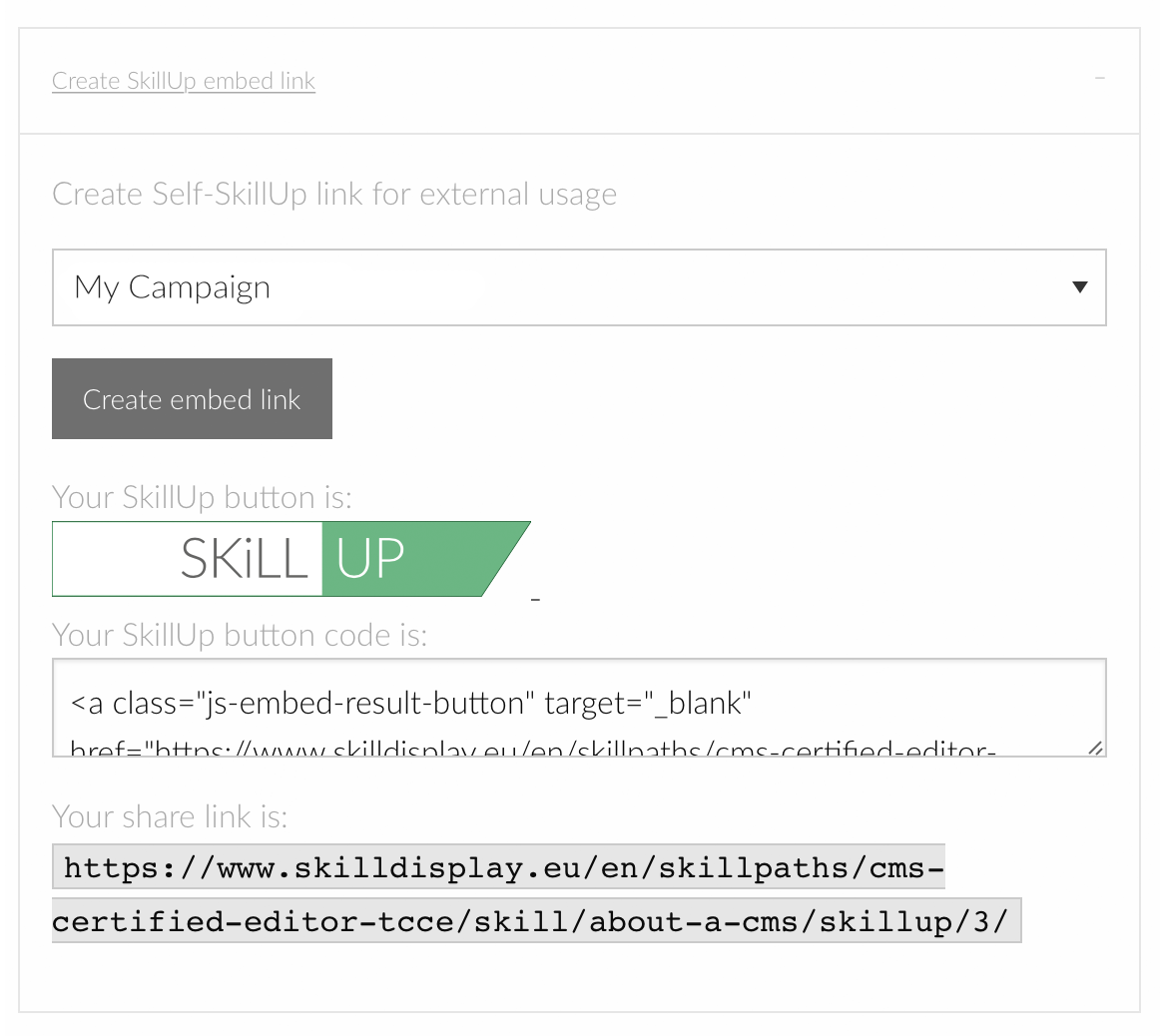Click the 'Your SkillUp button is:' label

(202, 497)
